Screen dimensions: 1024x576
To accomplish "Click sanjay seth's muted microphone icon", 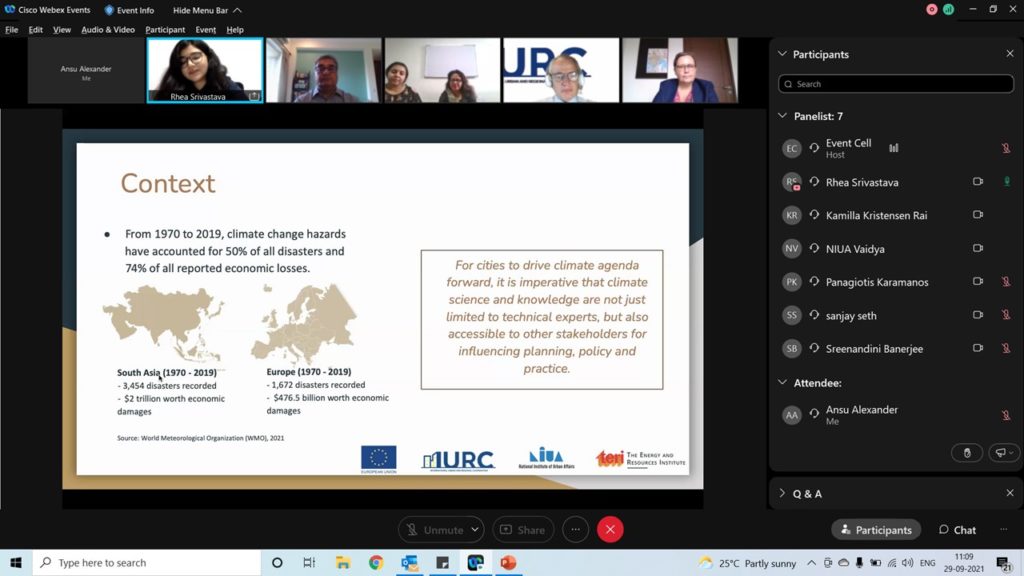I will click(x=1006, y=315).
